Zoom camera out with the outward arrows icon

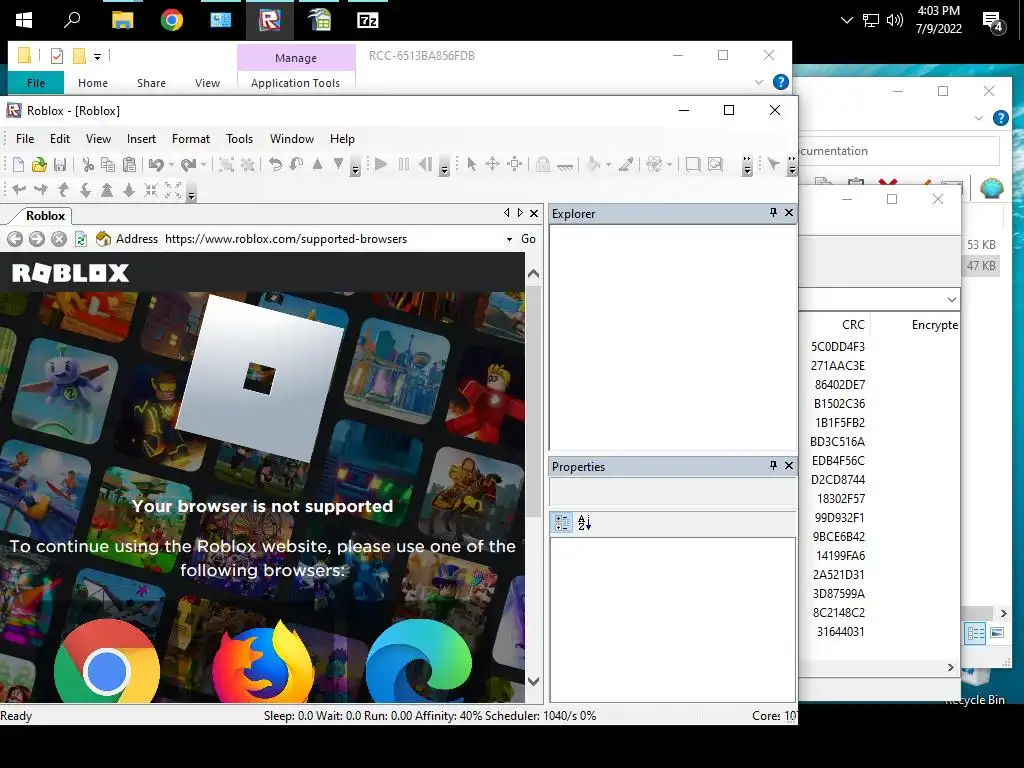click(x=173, y=190)
